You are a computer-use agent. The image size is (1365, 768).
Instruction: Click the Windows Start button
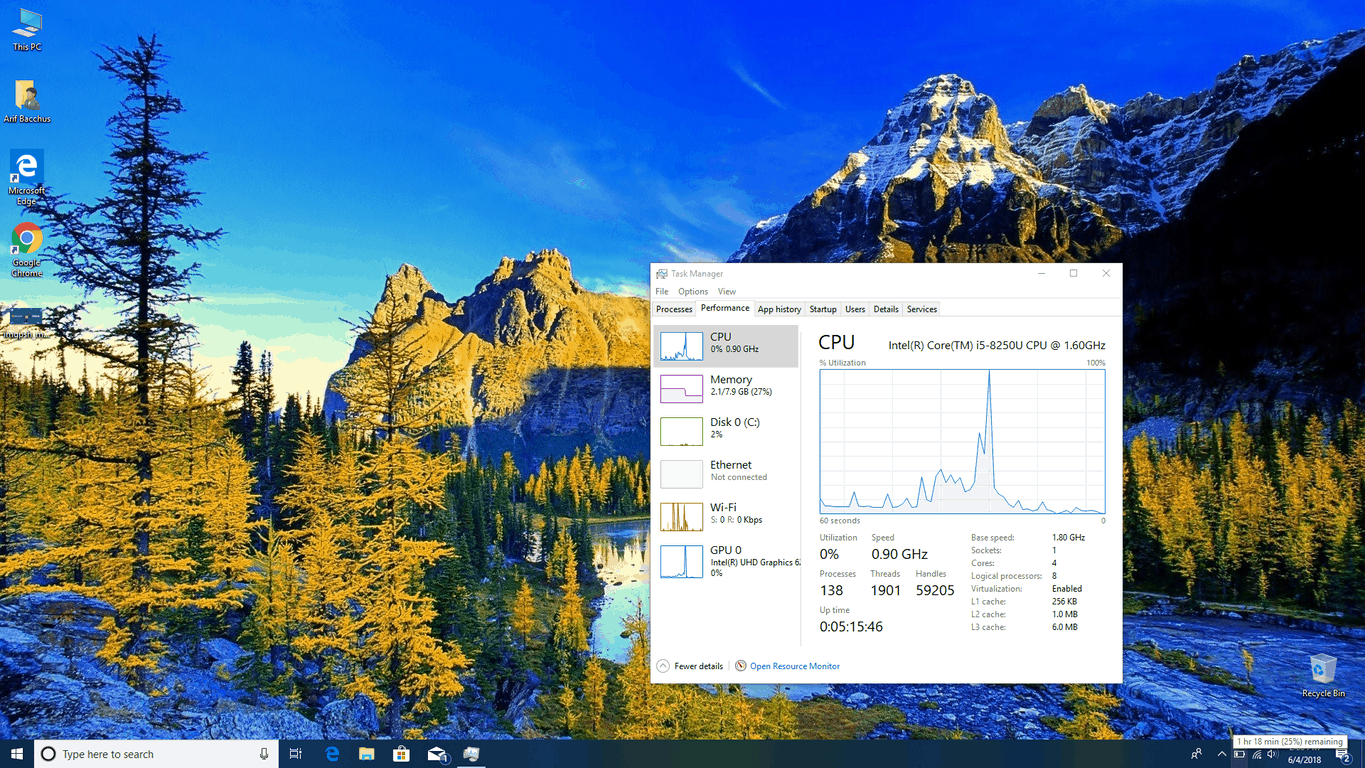pyautogui.click(x=16, y=754)
